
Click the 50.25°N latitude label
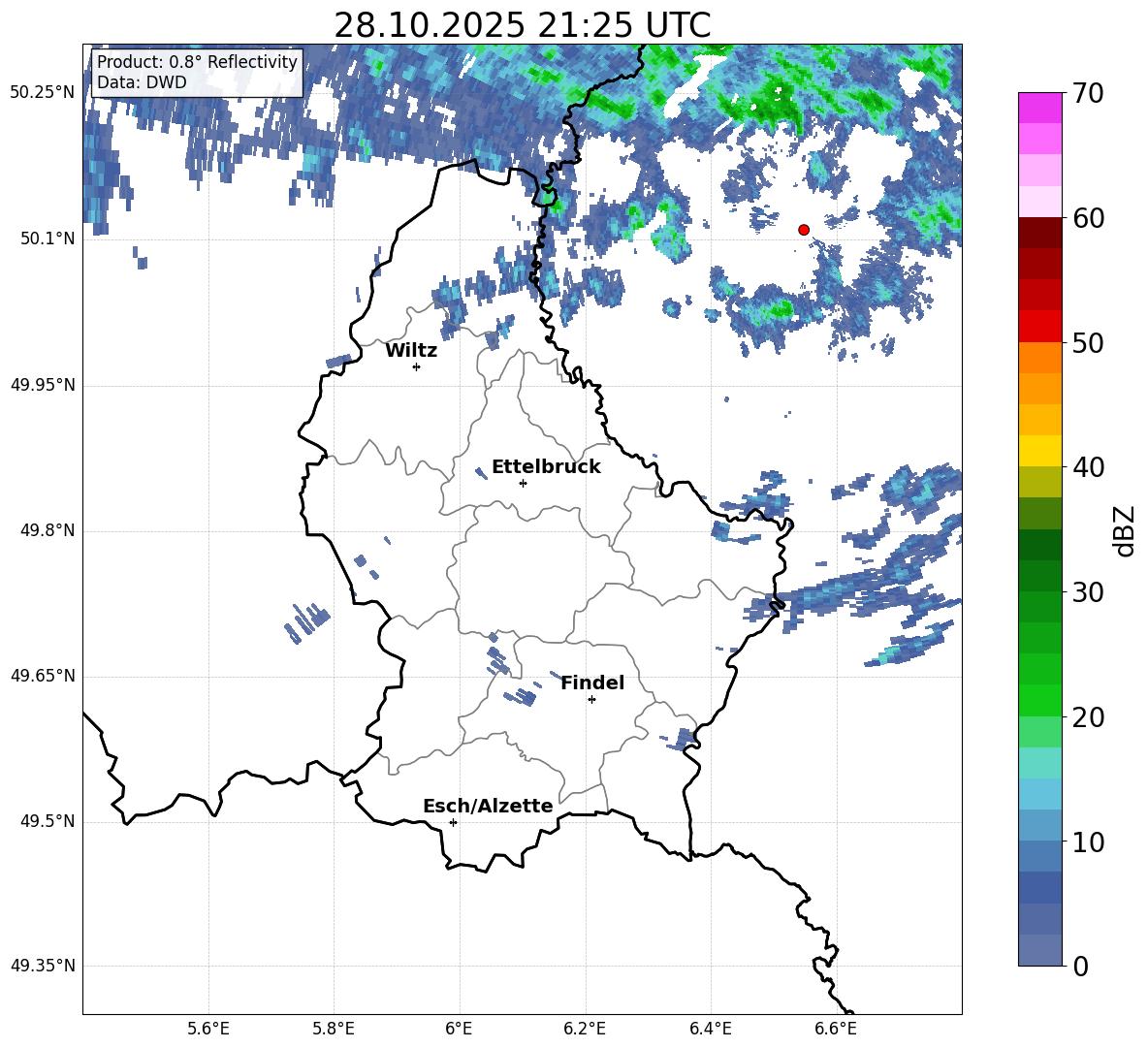point(43,93)
